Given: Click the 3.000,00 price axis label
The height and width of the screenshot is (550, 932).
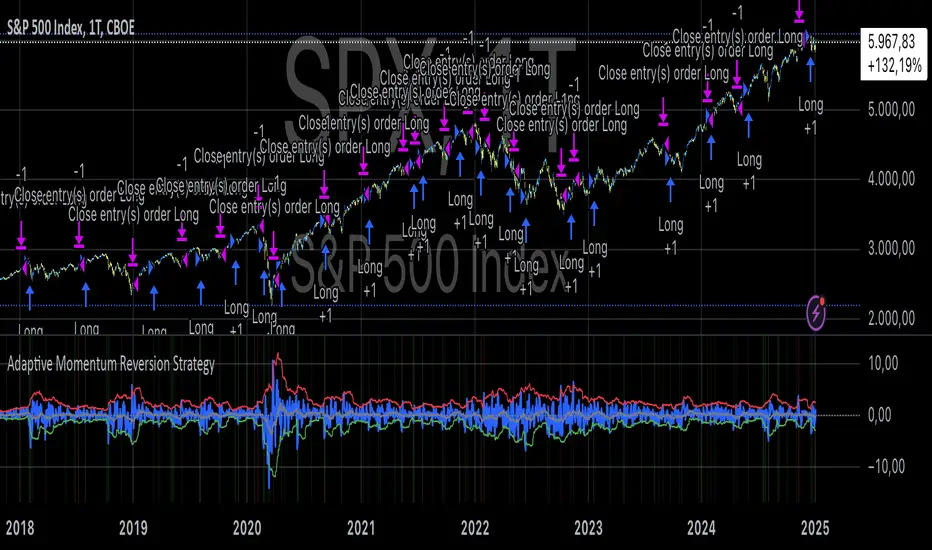Looking at the screenshot, I should (891, 249).
